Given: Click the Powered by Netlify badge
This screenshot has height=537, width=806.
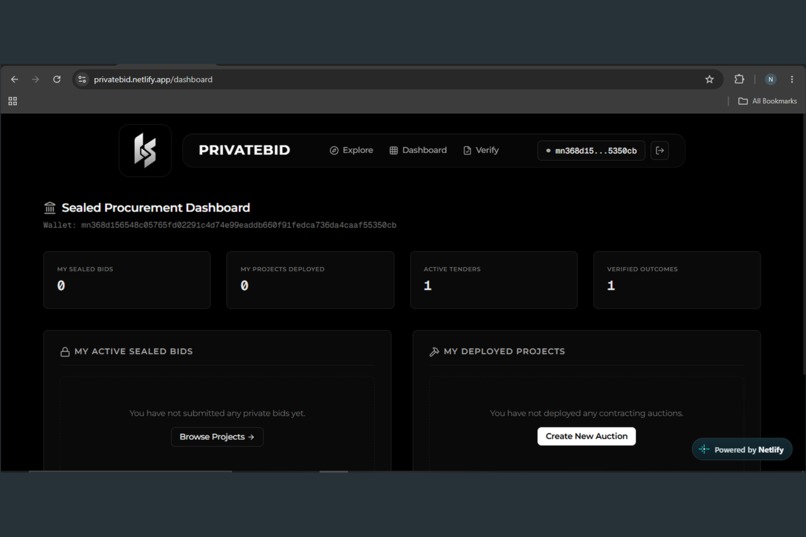Looking at the screenshot, I should tap(742, 450).
